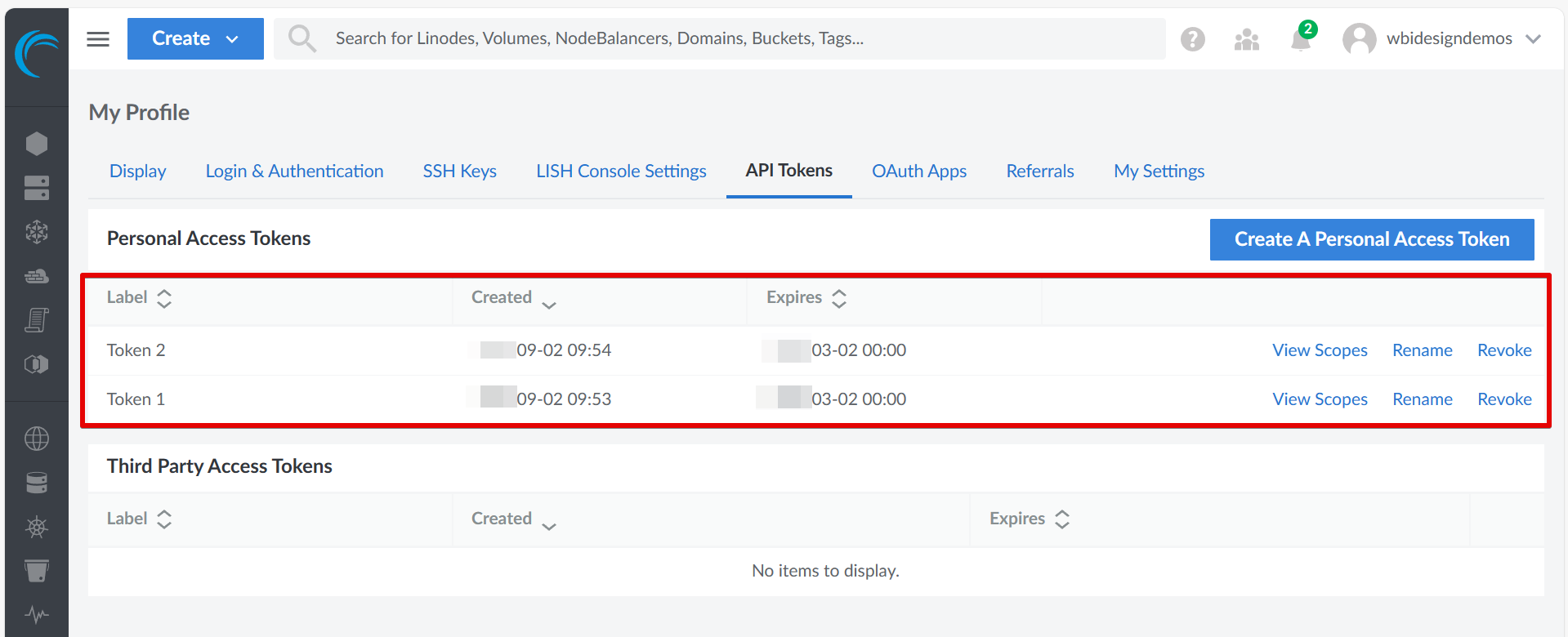Open the help question mark icon

click(x=1193, y=39)
